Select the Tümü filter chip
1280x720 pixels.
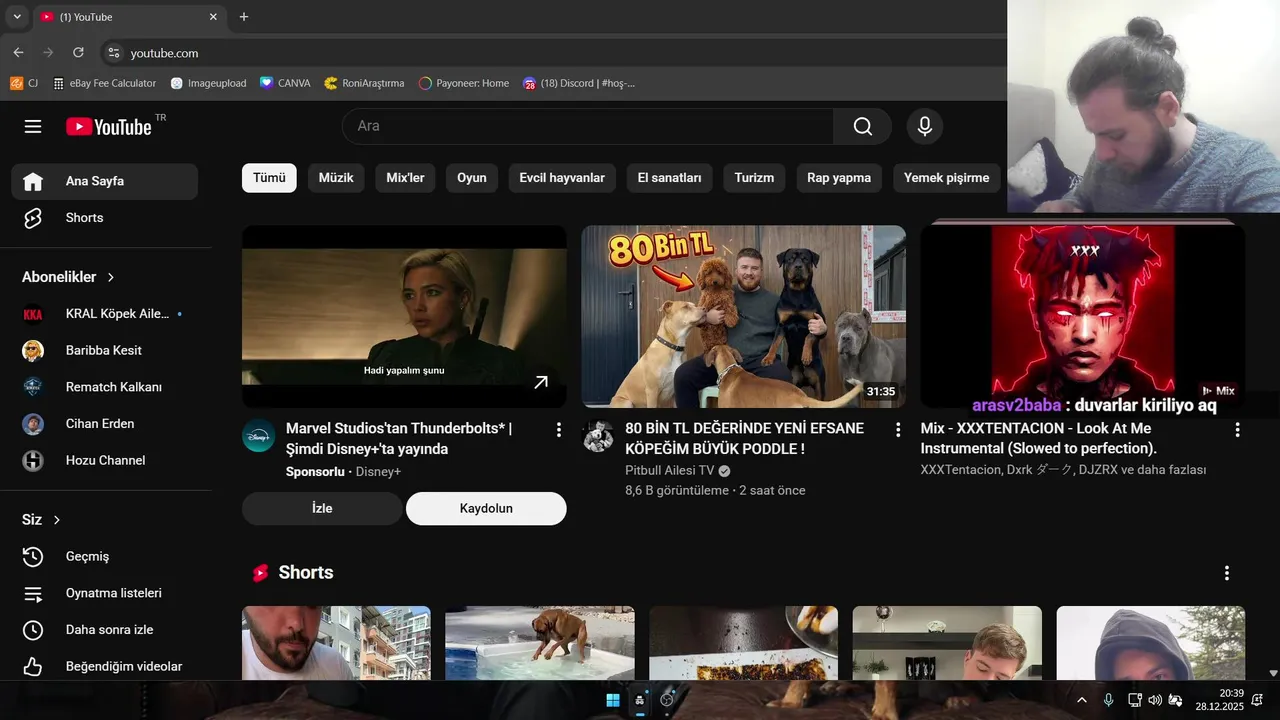[269, 178]
